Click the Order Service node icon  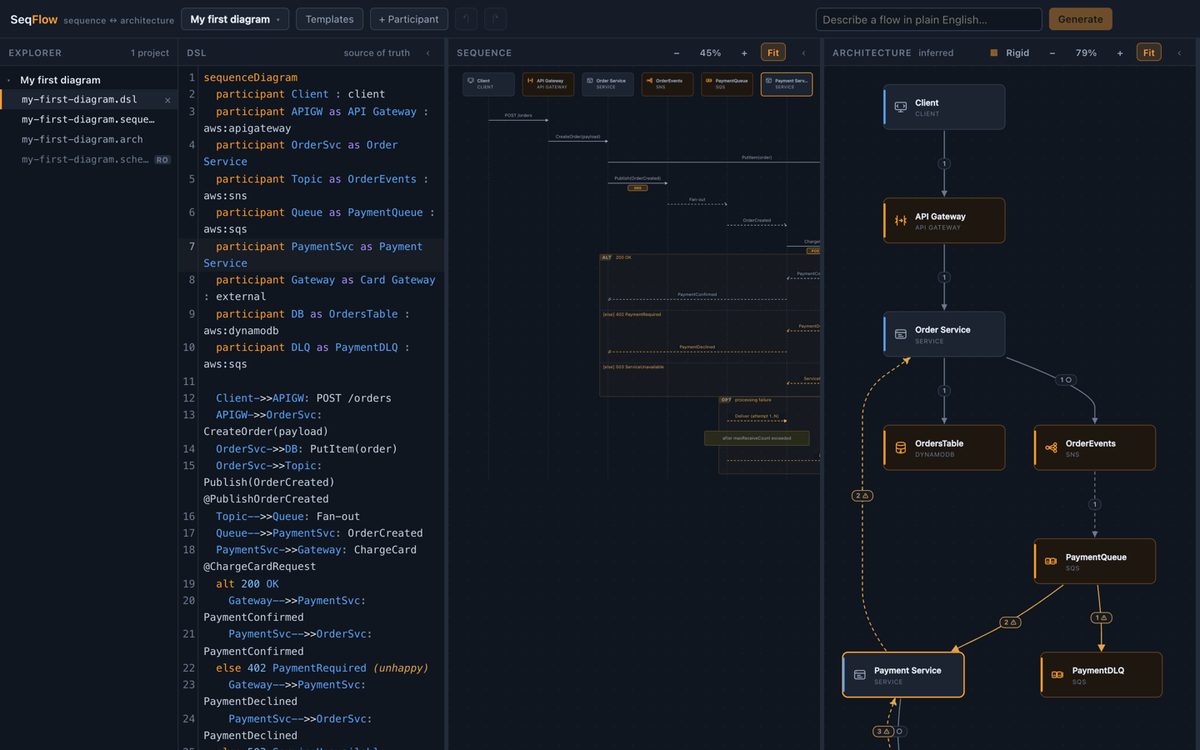[900, 334]
